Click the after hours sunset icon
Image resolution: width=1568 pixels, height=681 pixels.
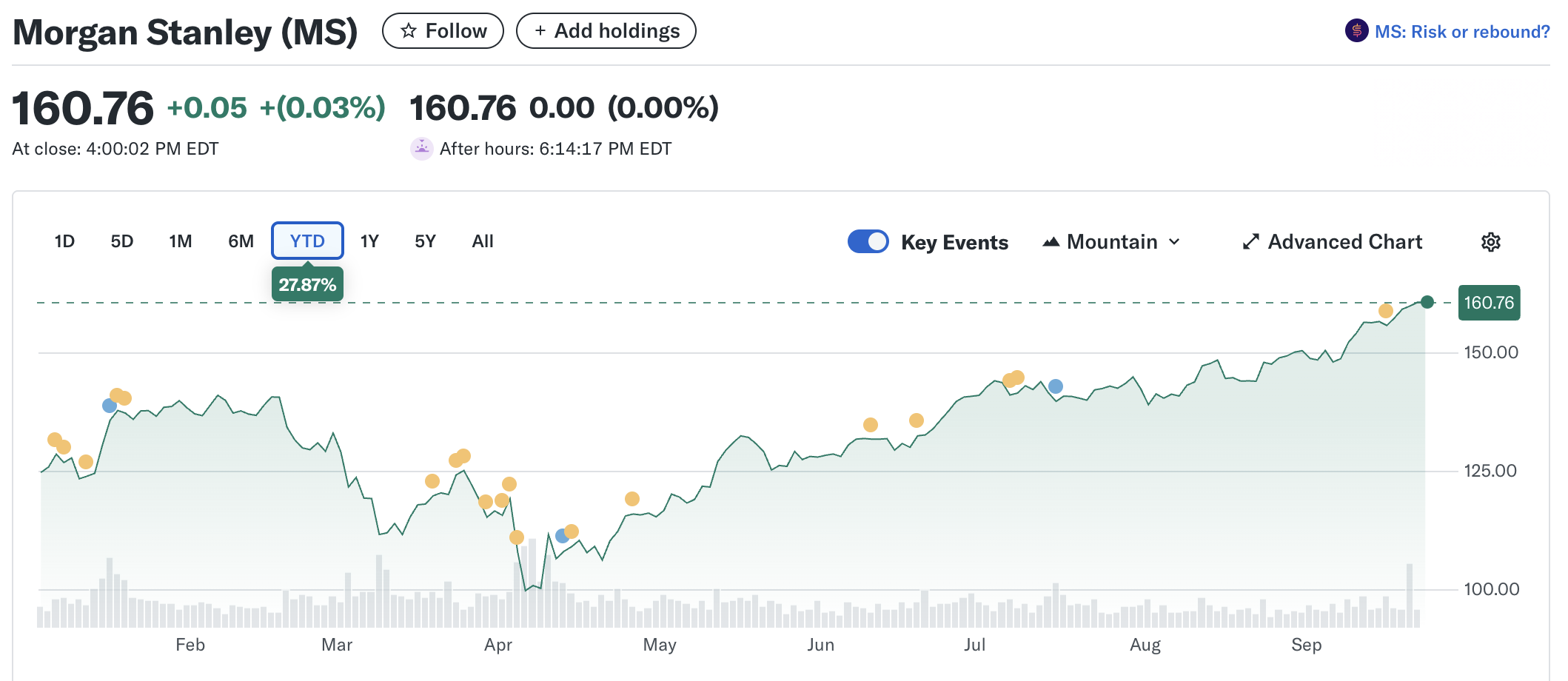click(x=421, y=149)
